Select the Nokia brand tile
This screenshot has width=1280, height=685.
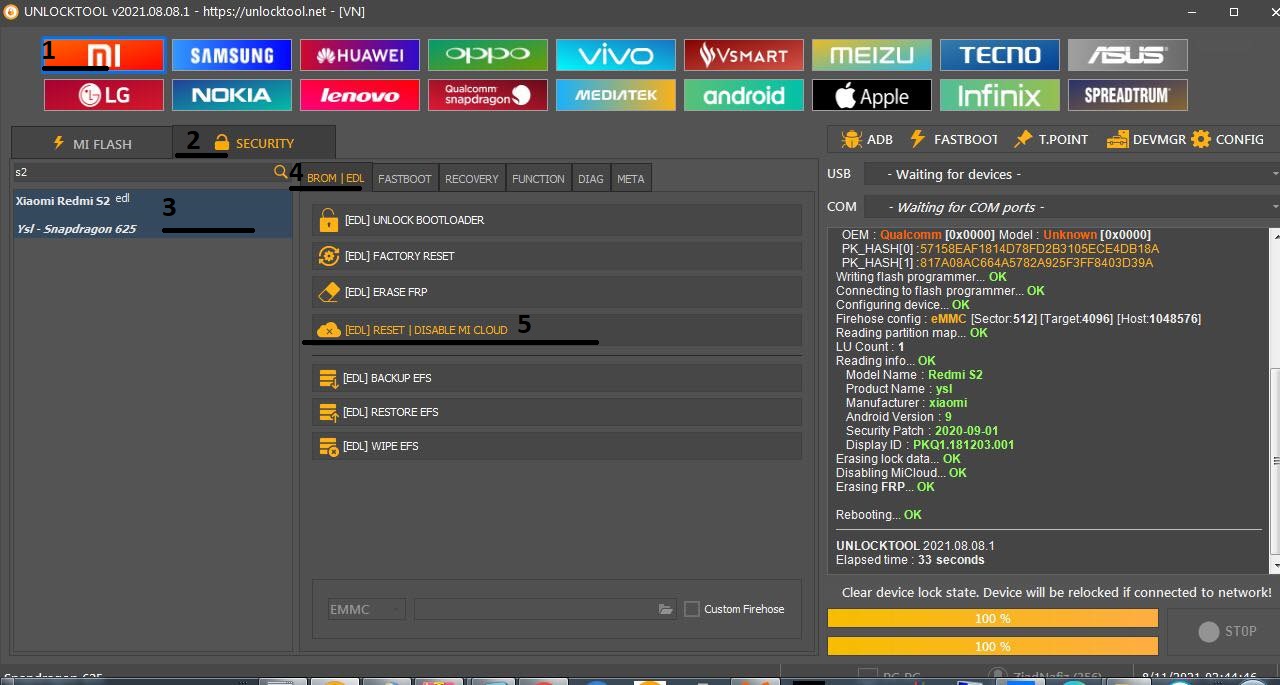click(x=232, y=95)
